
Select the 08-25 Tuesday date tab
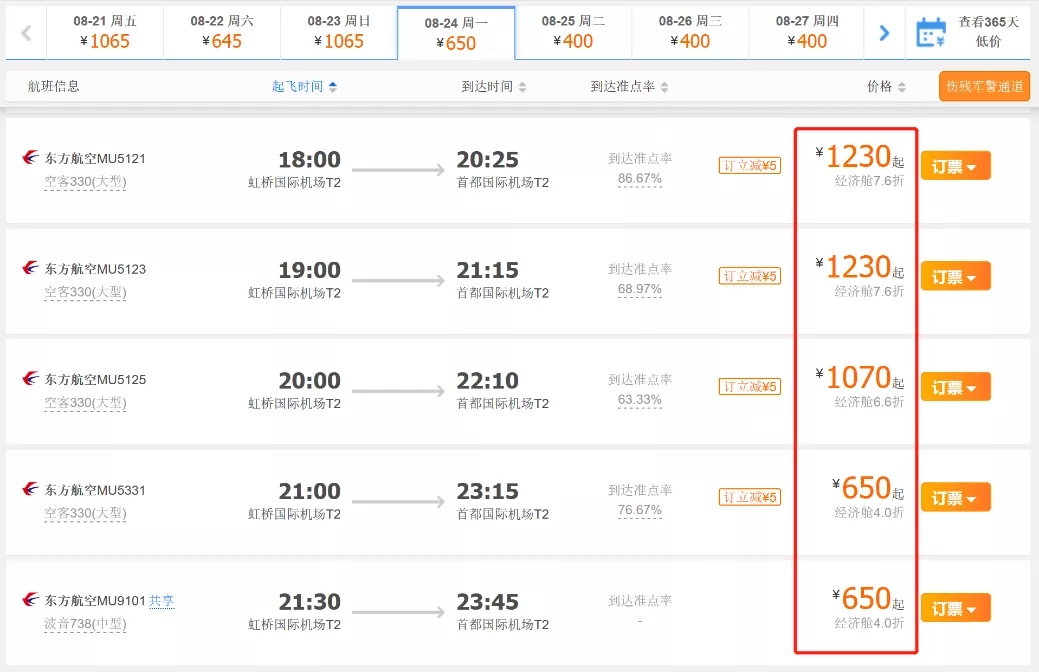point(573,32)
